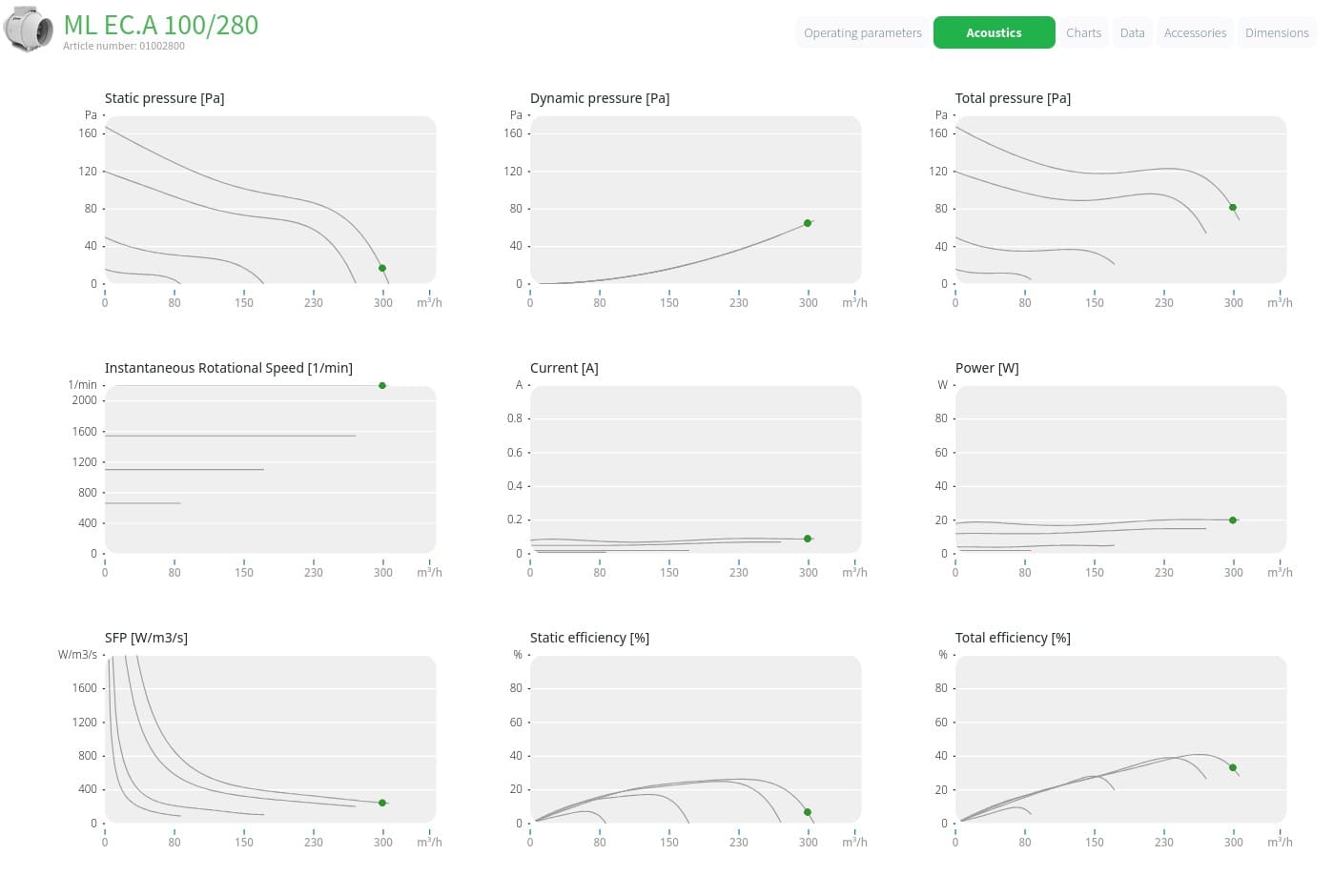The width and height of the screenshot is (1333, 896).
Task: Open the Operating parameters tab
Action: coord(862,32)
